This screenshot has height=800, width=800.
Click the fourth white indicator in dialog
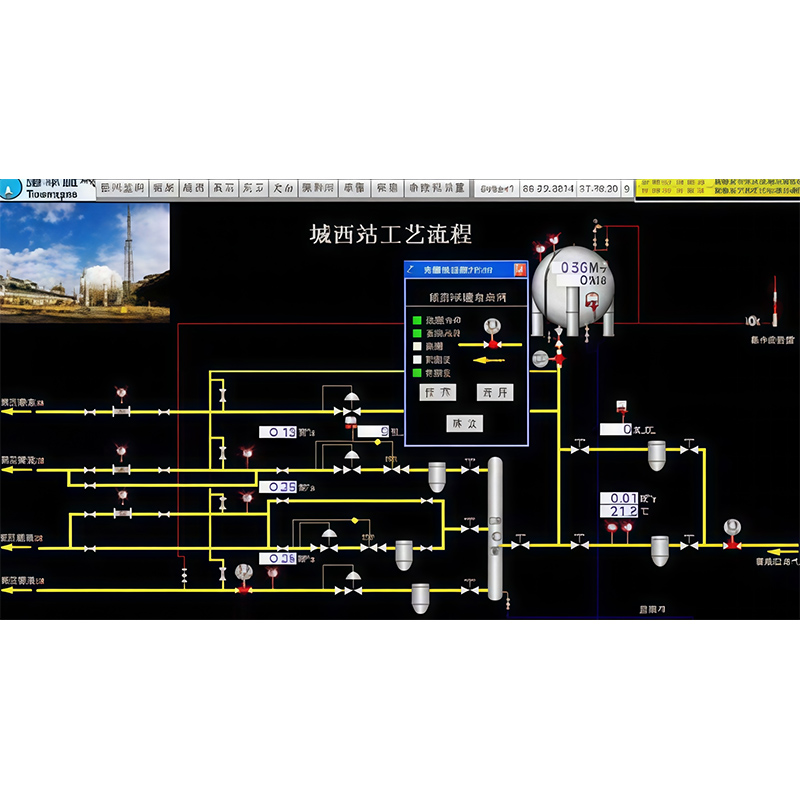[x=417, y=360]
